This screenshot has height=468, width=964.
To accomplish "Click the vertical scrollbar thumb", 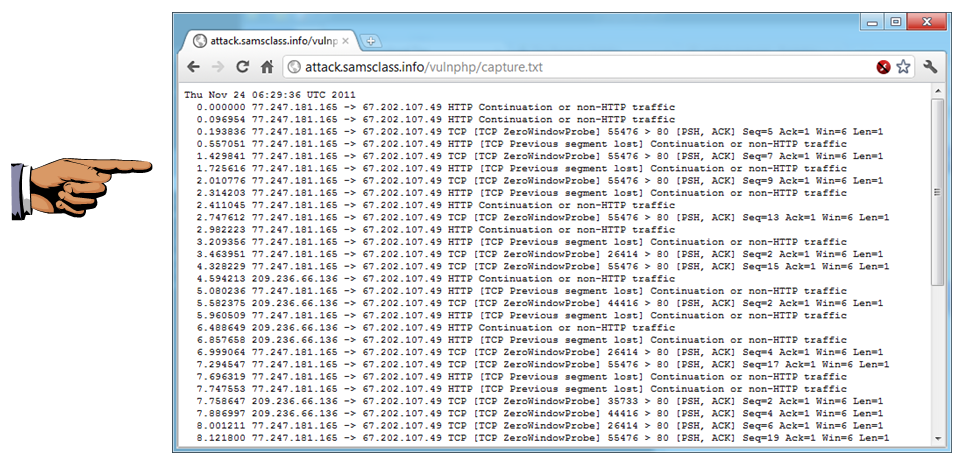I will tap(938, 192).
